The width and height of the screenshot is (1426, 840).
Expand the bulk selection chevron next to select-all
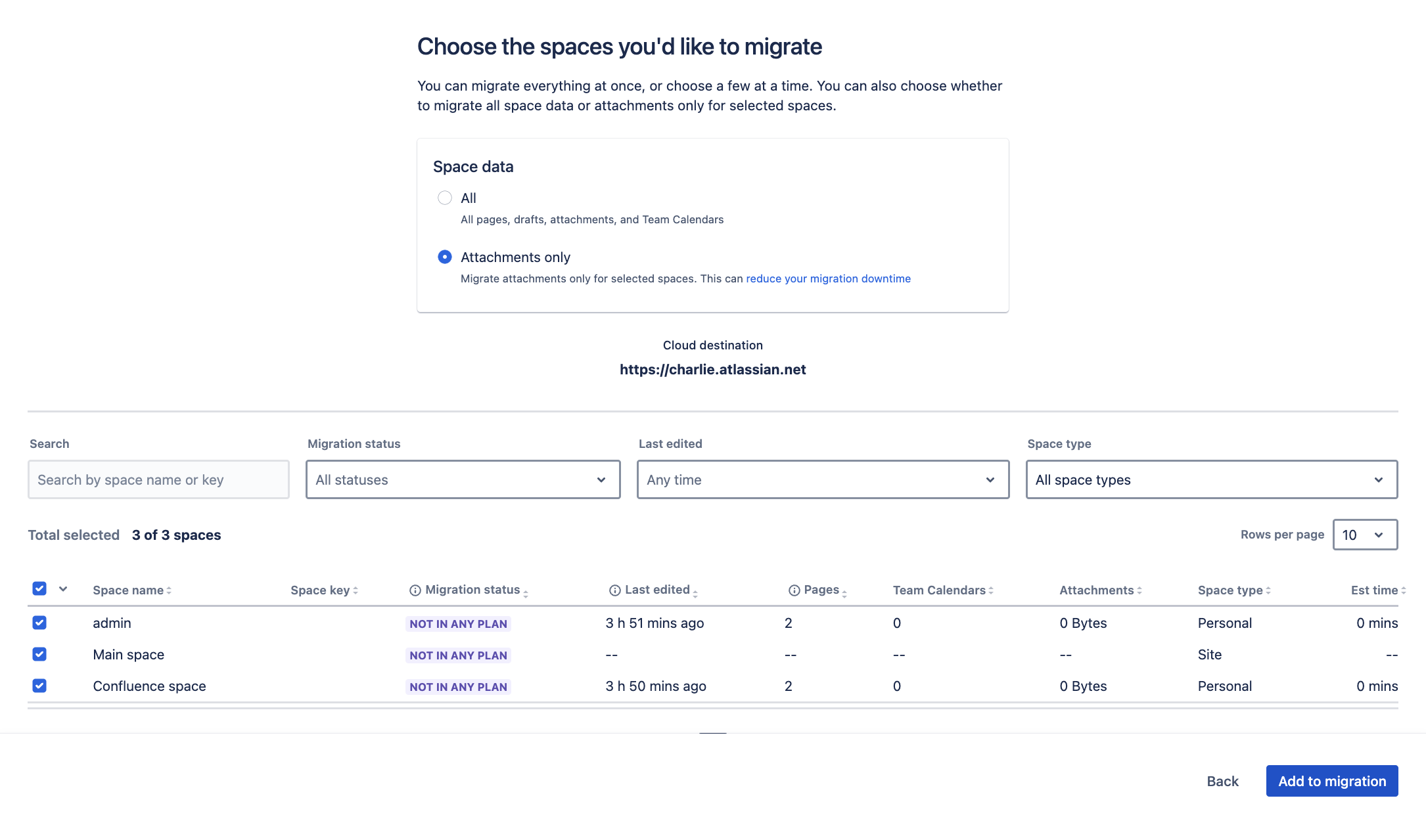pyautogui.click(x=64, y=589)
